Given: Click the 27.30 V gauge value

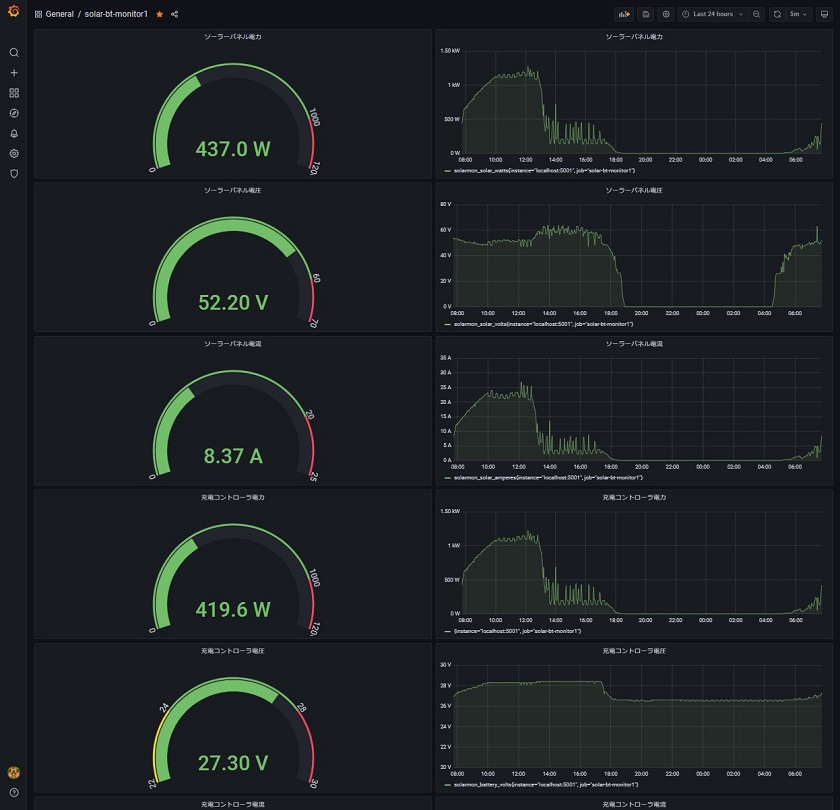Looking at the screenshot, I should [232, 763].
